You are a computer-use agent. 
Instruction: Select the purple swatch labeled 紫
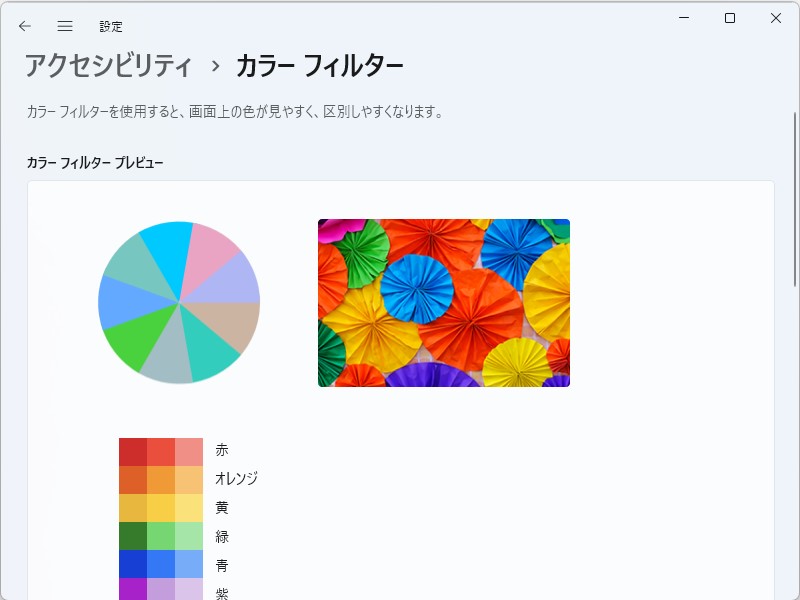click(x=160, y=592)
